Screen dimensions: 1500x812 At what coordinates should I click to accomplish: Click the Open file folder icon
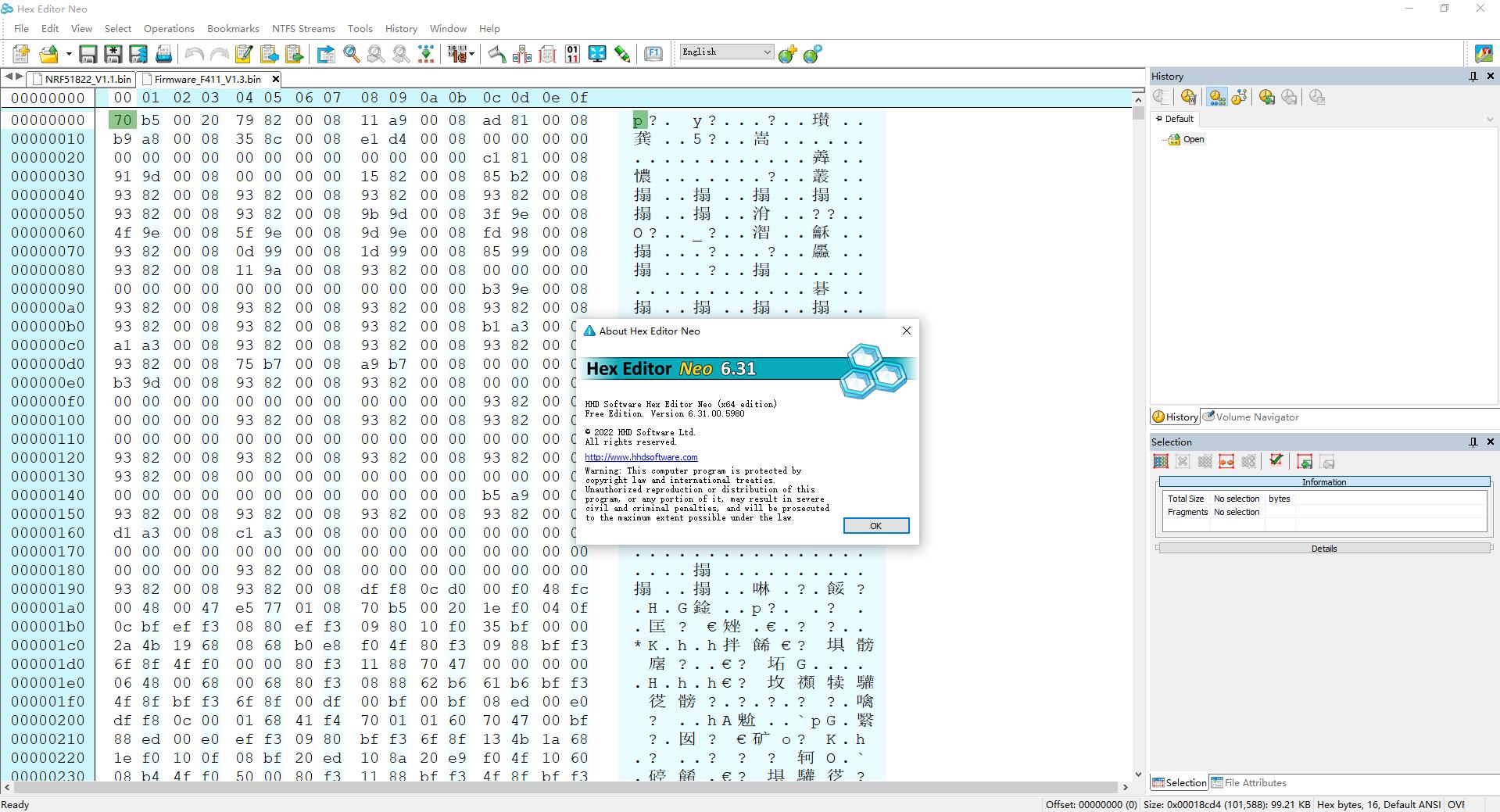click(x=49, y=54)
